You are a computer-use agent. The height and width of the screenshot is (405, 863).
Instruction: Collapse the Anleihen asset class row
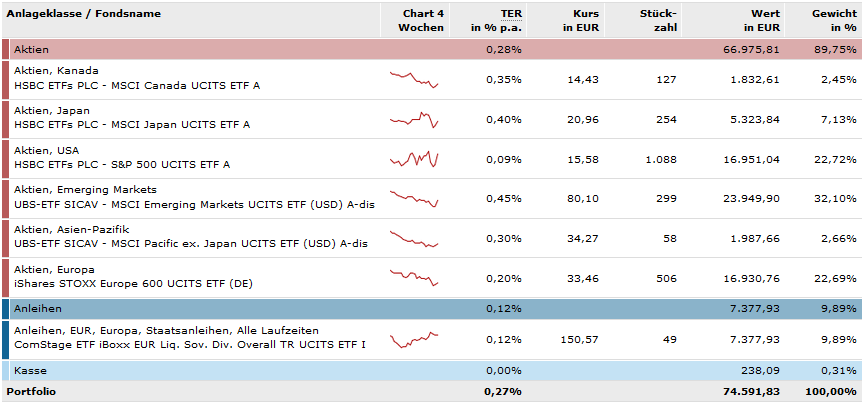35,309
